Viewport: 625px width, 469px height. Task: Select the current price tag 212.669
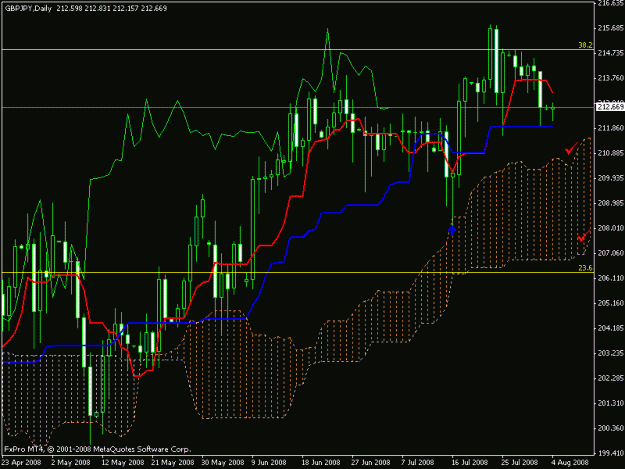pos(610,107)
